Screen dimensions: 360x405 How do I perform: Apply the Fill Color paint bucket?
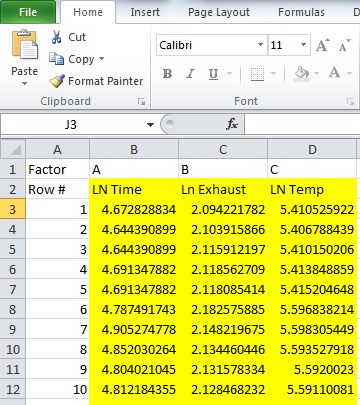pyautogui.click(x=302, y=74)
